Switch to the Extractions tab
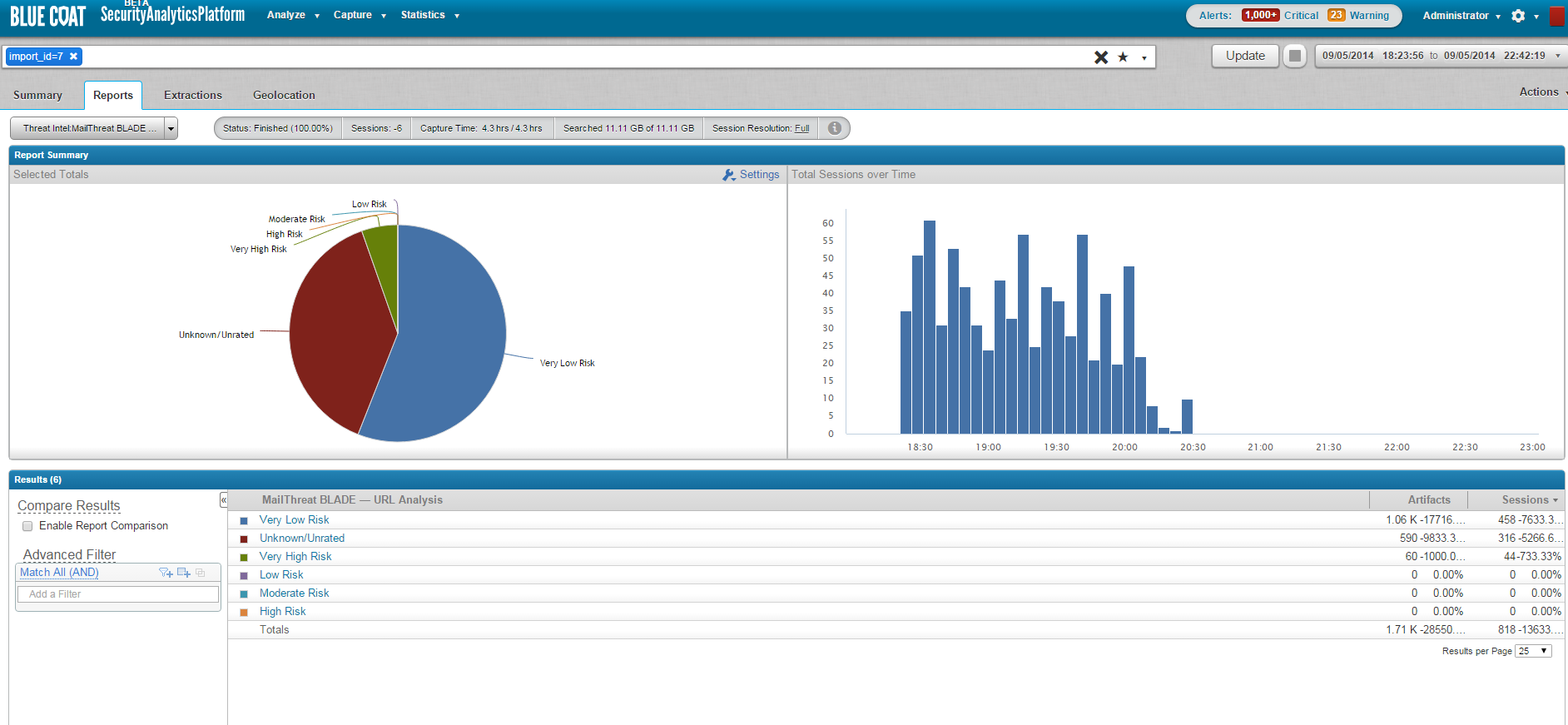 click(x=193, y=95)
